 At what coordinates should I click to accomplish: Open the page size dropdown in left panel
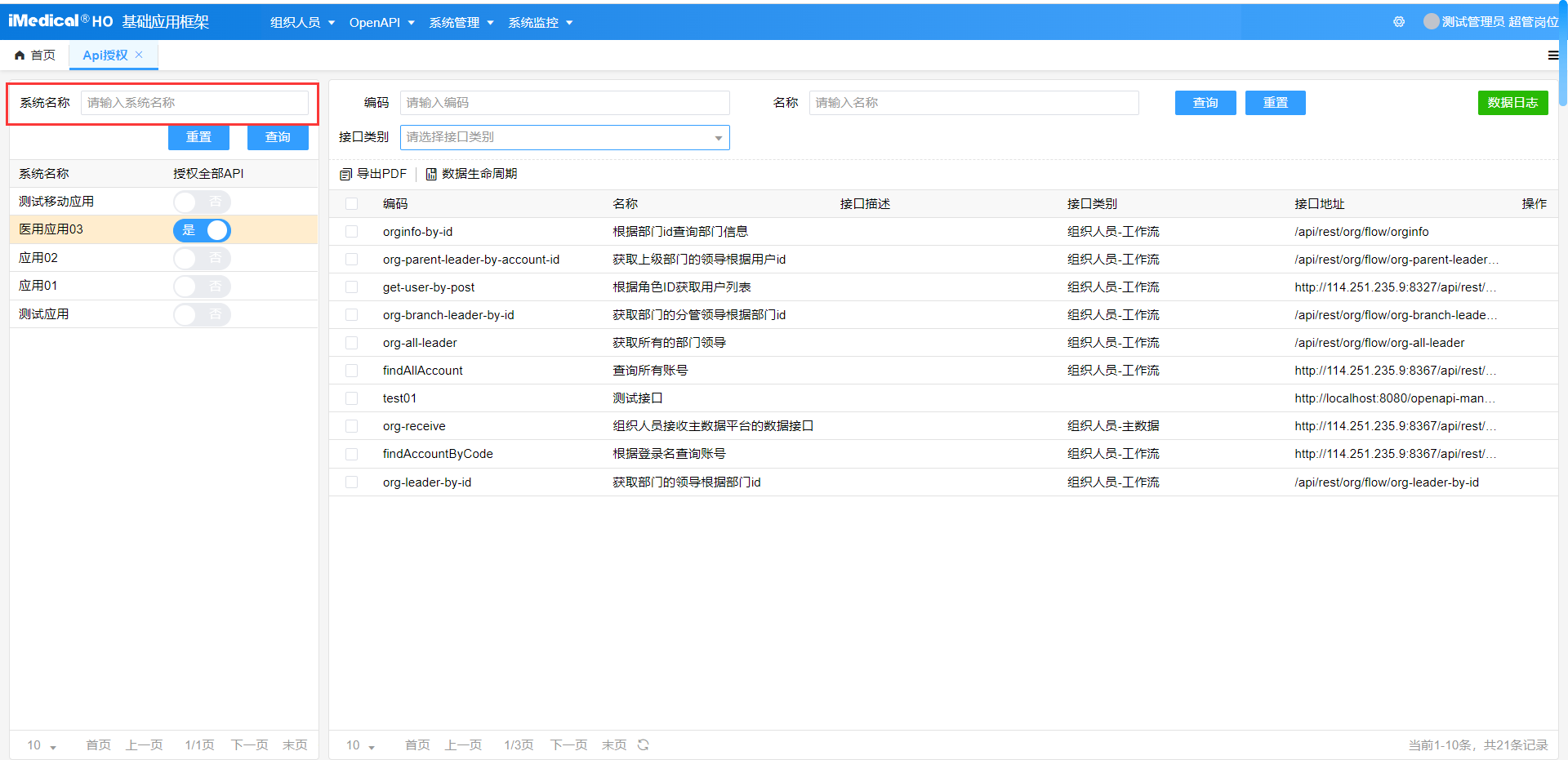[39, 744]
